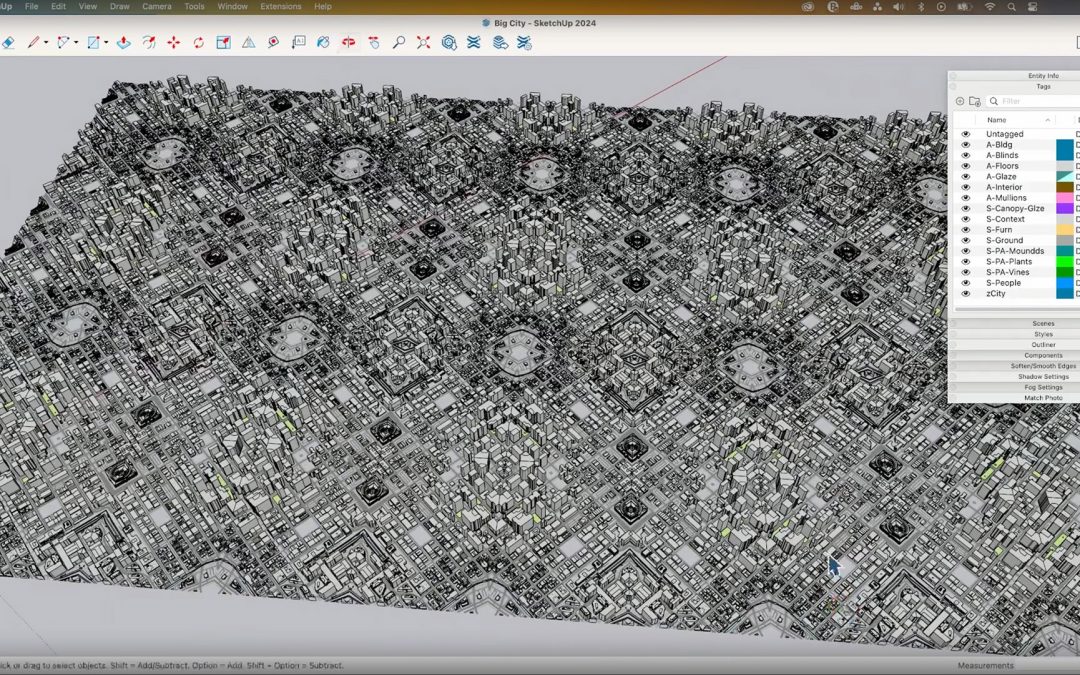Select the Arc tool
Viewport: 1080px width, 675px height.
point(63,43)
